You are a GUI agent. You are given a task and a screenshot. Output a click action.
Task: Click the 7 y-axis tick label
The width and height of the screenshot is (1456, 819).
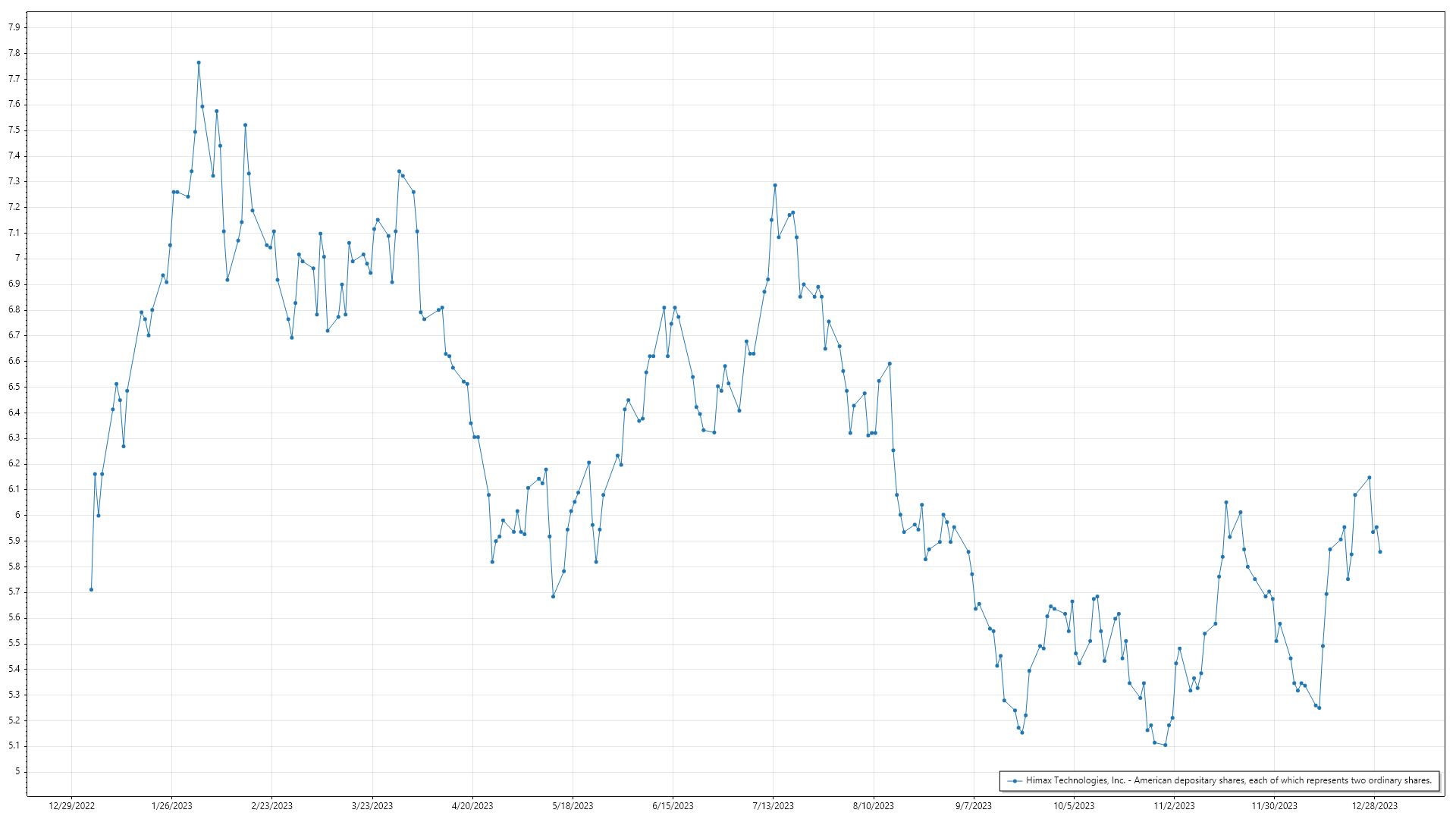pyautogui.click(x=17, y=259)
